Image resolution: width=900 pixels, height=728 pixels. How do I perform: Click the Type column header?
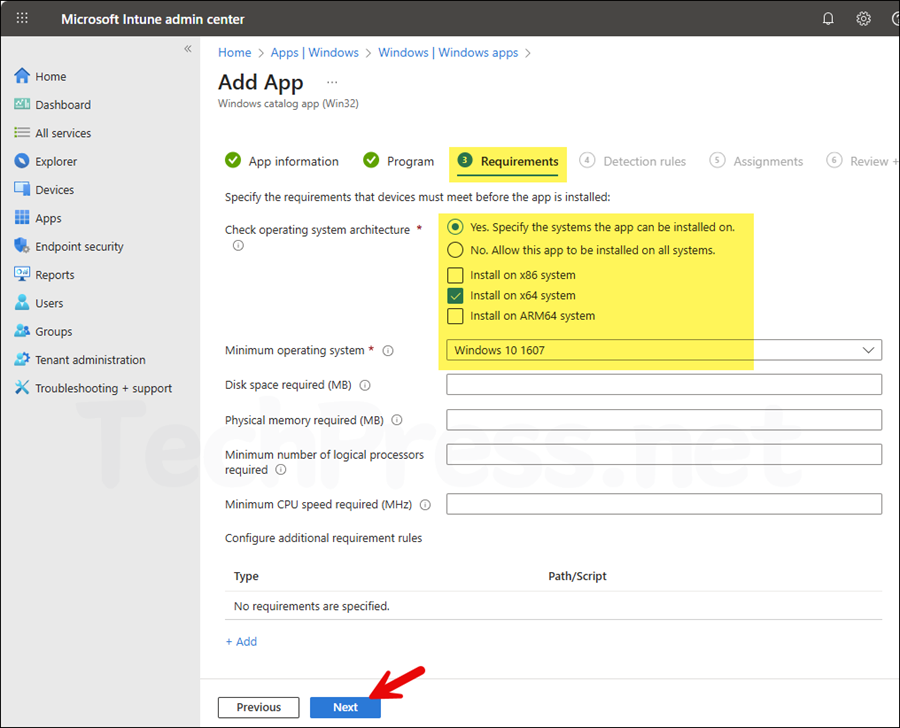(x=246, y=576)
